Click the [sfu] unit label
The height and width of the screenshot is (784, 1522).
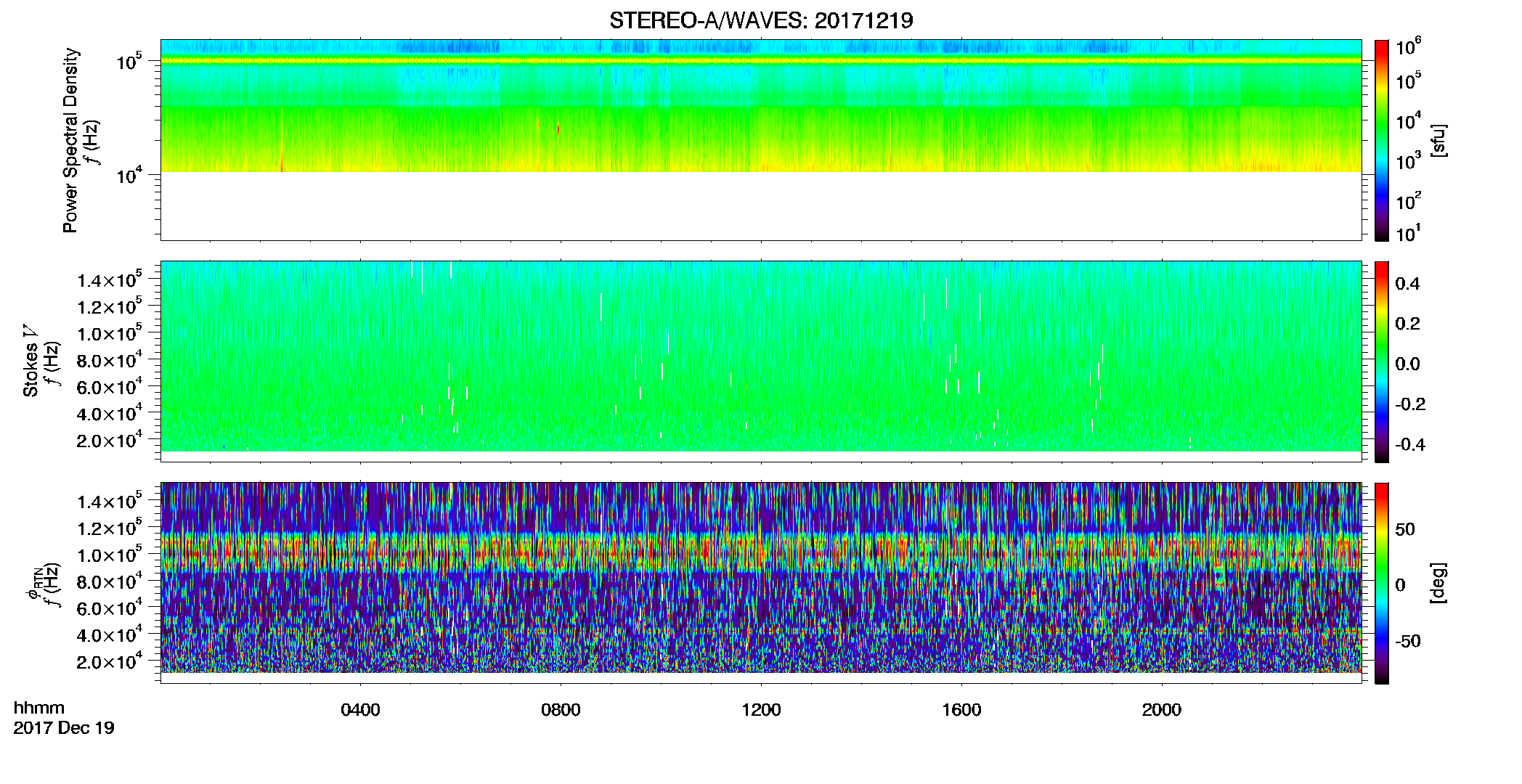coord(1438,140)
